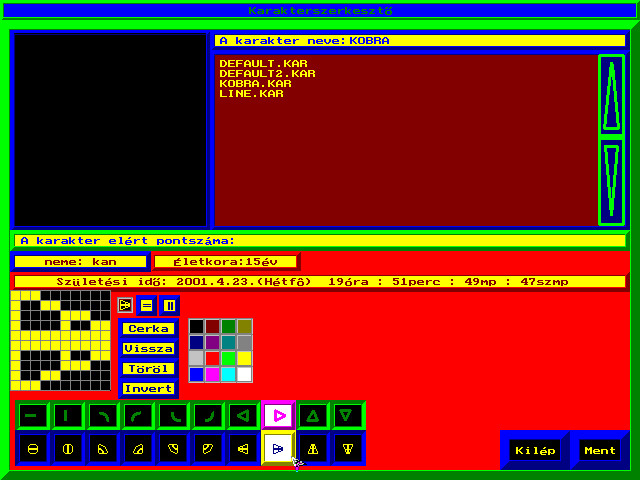Image resolution: width=640 pixels, height=480 pixels.
Task: Click the yellow upward striped triangle icon
Action: 313,449
